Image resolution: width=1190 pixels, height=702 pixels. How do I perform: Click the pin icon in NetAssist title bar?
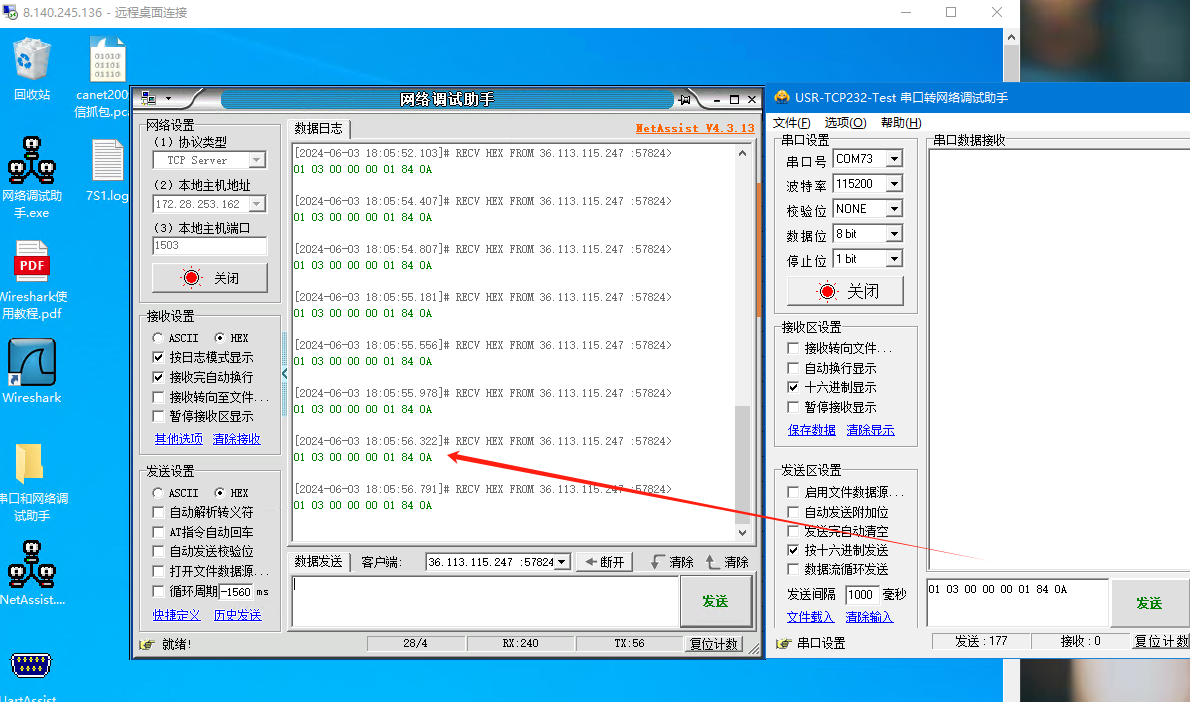click(685, 99)
